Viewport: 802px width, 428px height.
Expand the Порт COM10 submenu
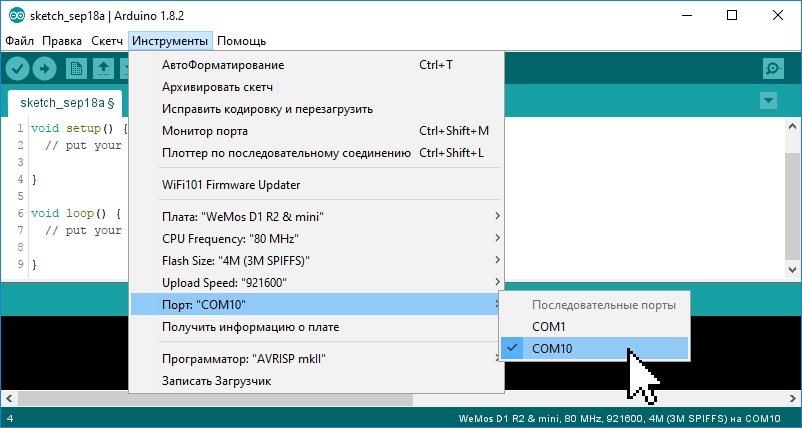(x=316, y=305)
